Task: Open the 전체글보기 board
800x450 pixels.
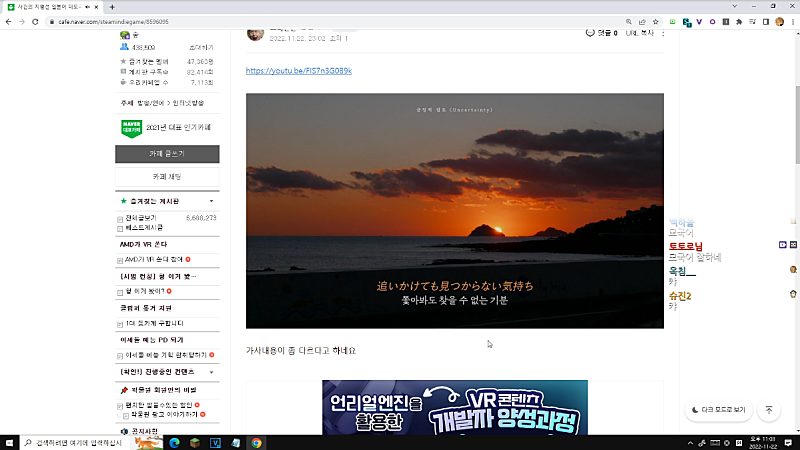Action: (x=140, y=218)
